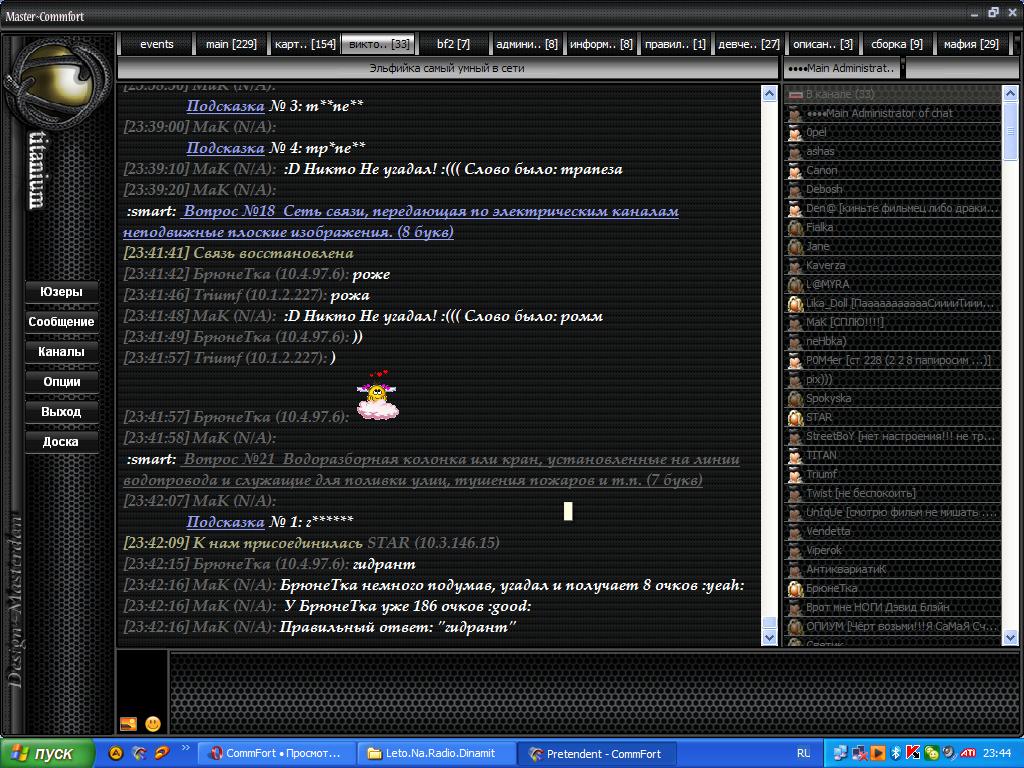Collapse the 'В канале (33)' user list header
This screenshot has height=768, width=1024.
click(796, 94)
